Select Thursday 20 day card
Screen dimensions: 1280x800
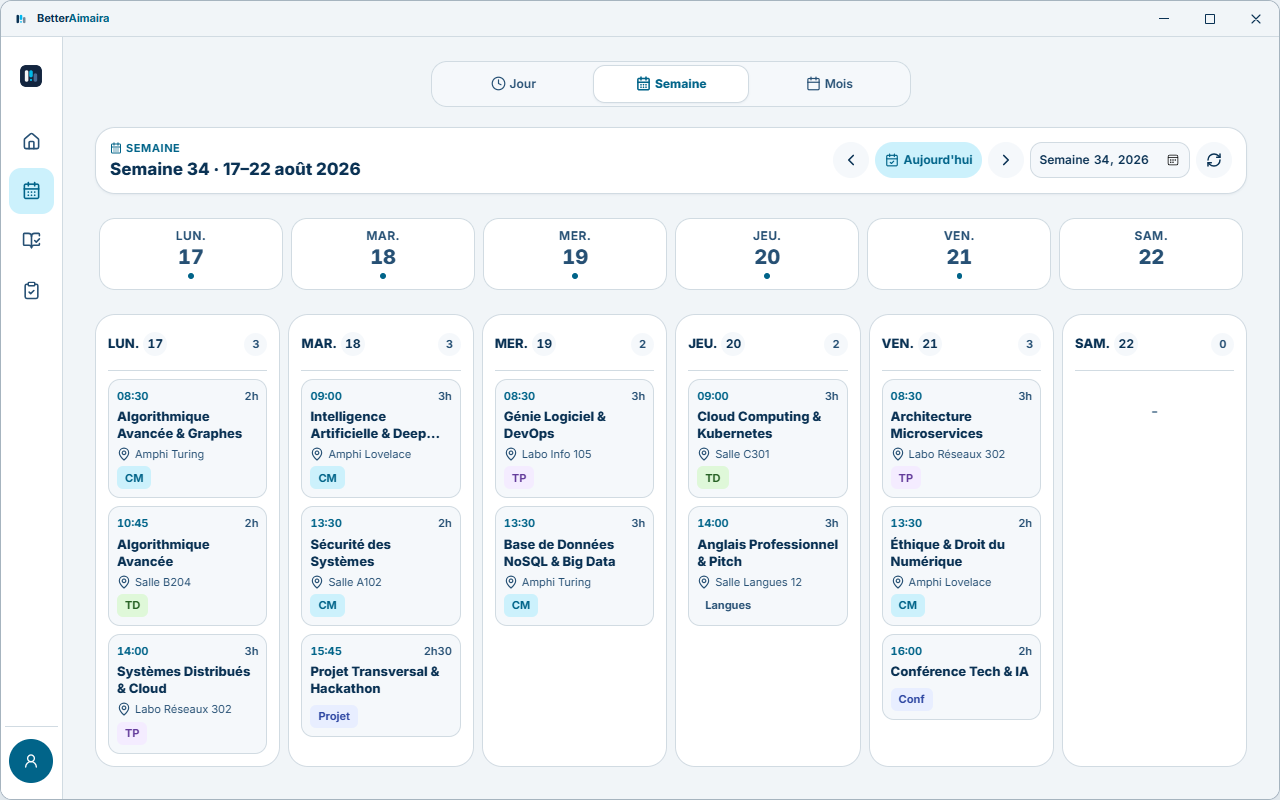tap(767, 254)
